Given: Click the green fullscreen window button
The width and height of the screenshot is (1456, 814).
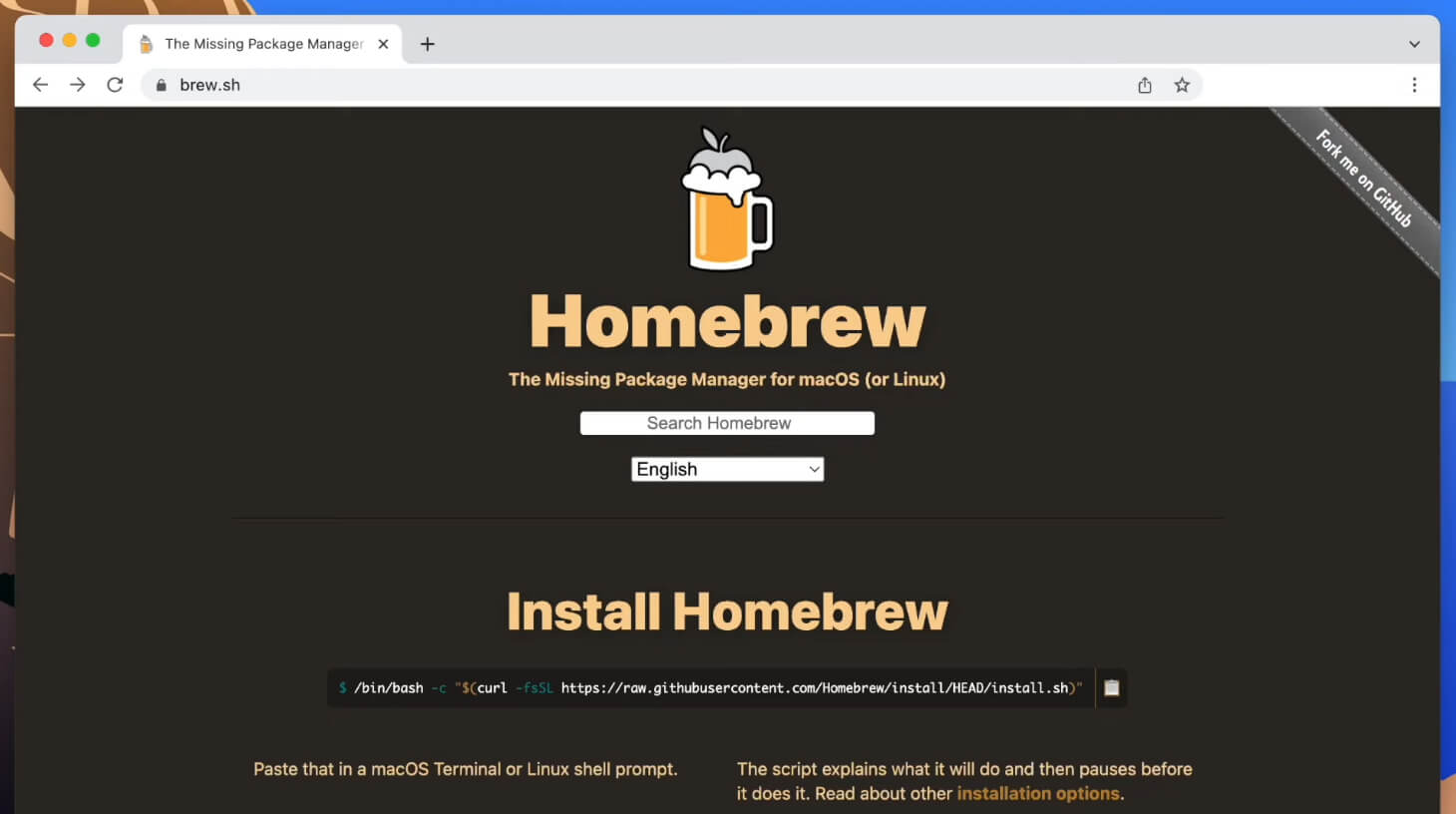Looking at the screenshot, I should 93,40.
